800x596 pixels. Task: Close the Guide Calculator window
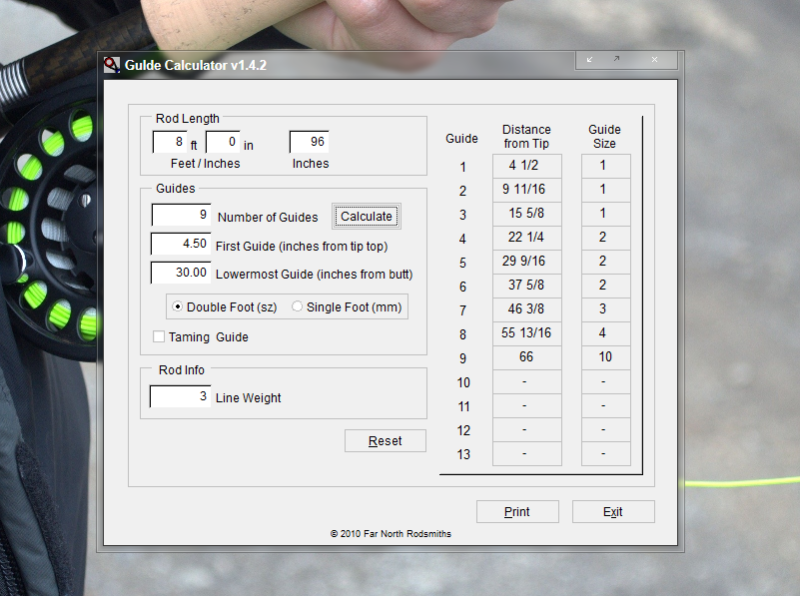point(655,60)
